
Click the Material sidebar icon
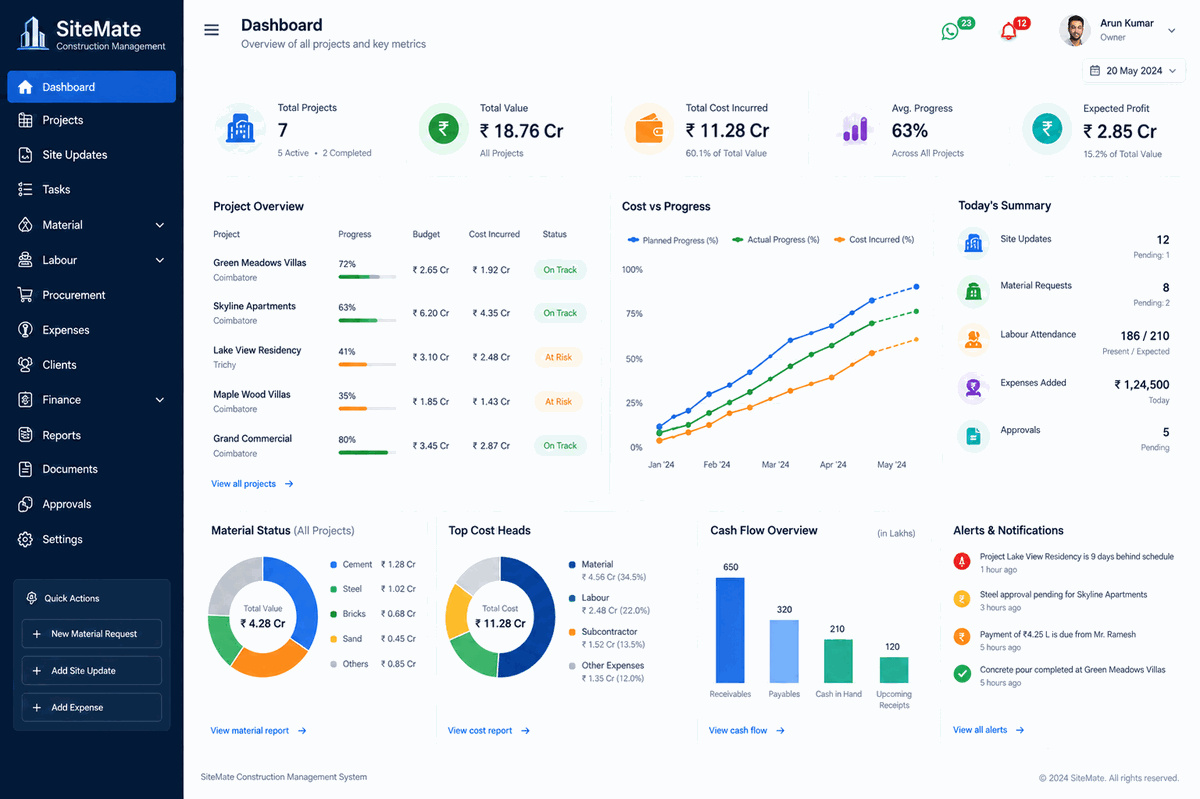25,225
